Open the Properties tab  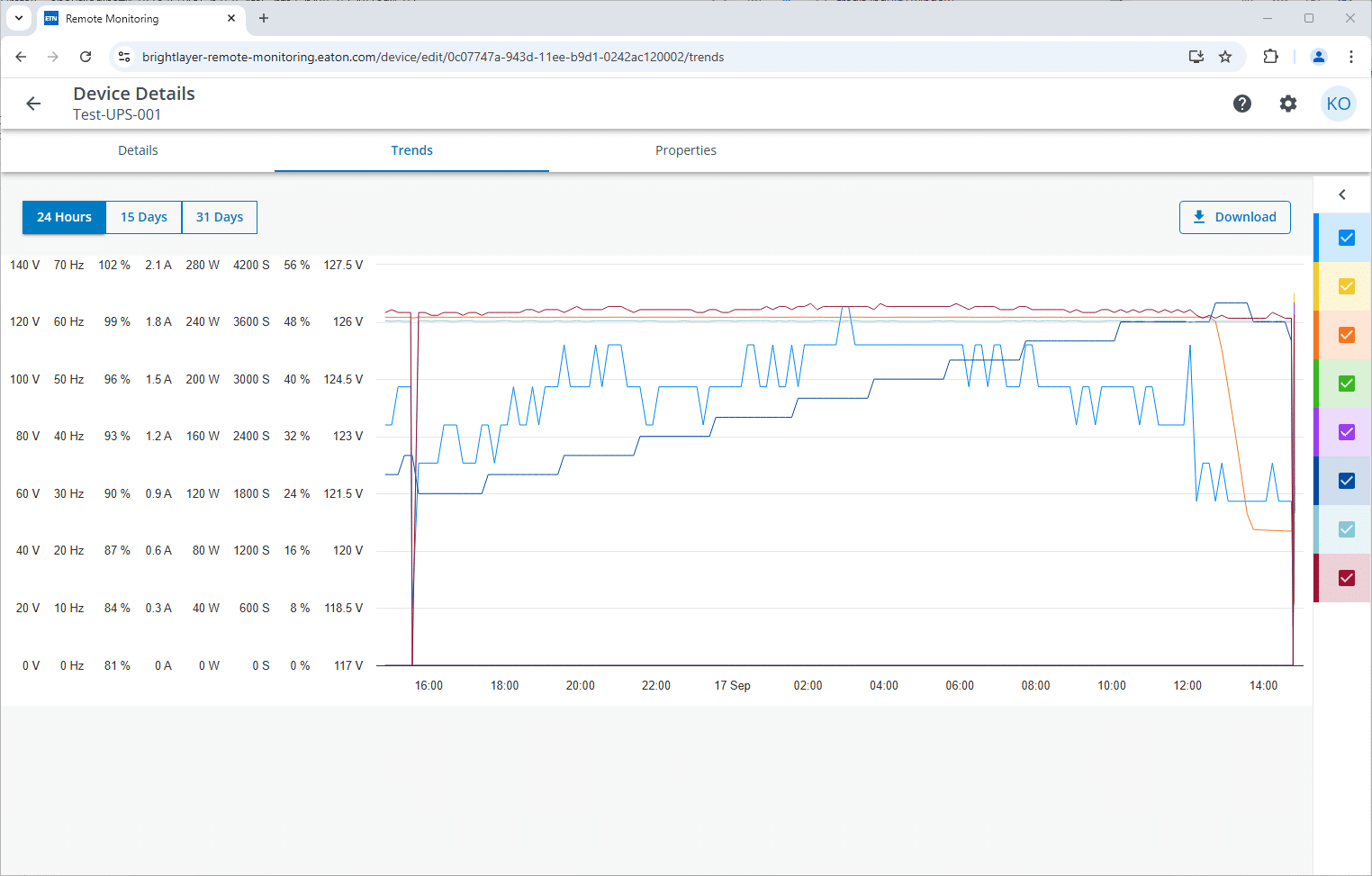coord(686,150)
